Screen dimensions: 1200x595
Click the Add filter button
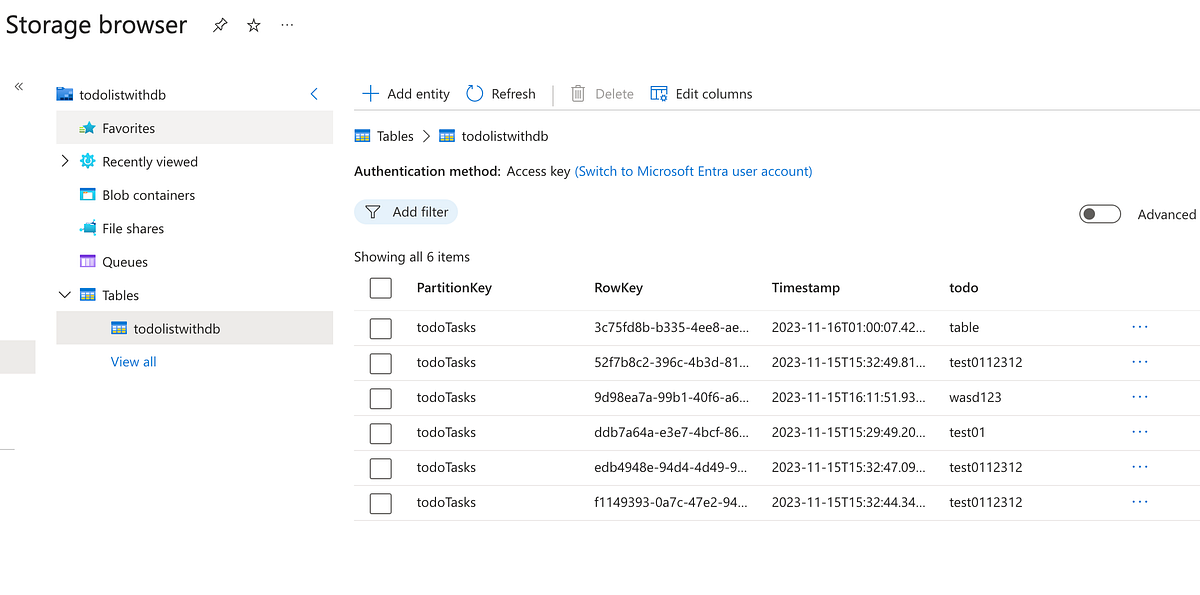[406, 212]
